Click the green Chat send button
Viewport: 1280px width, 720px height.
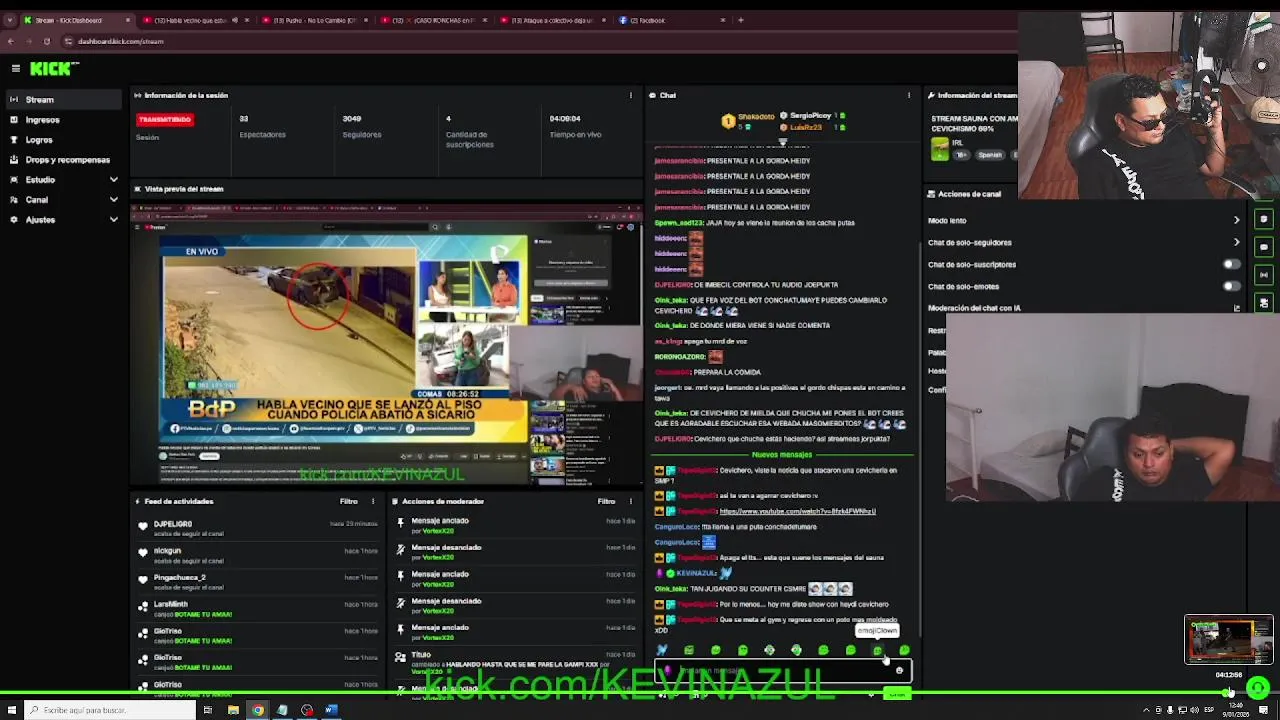click(x=897, y=694)
